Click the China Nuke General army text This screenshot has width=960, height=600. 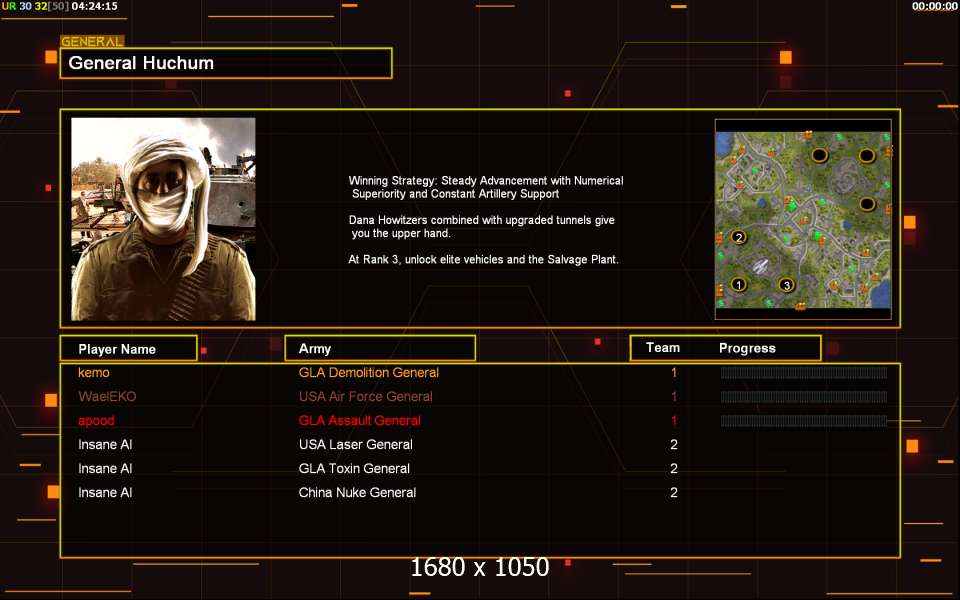pos(357,492)
